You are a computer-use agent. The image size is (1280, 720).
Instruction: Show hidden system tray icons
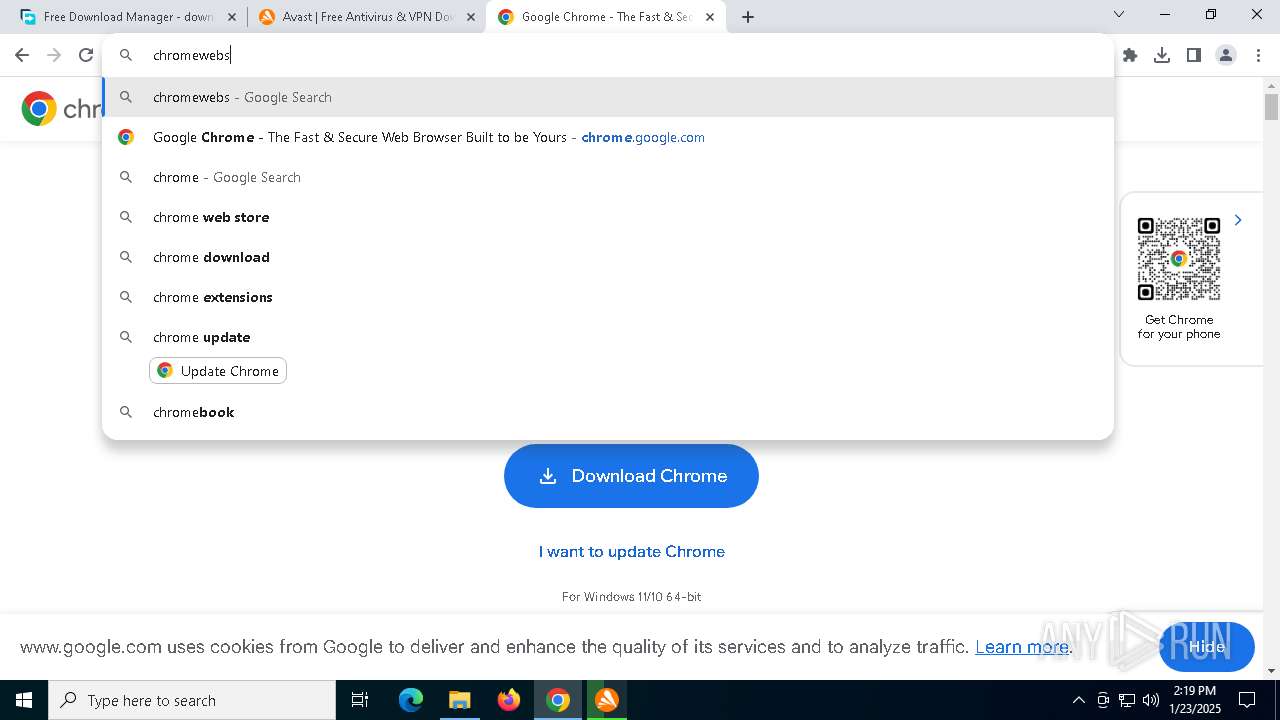click(1078, 700)
